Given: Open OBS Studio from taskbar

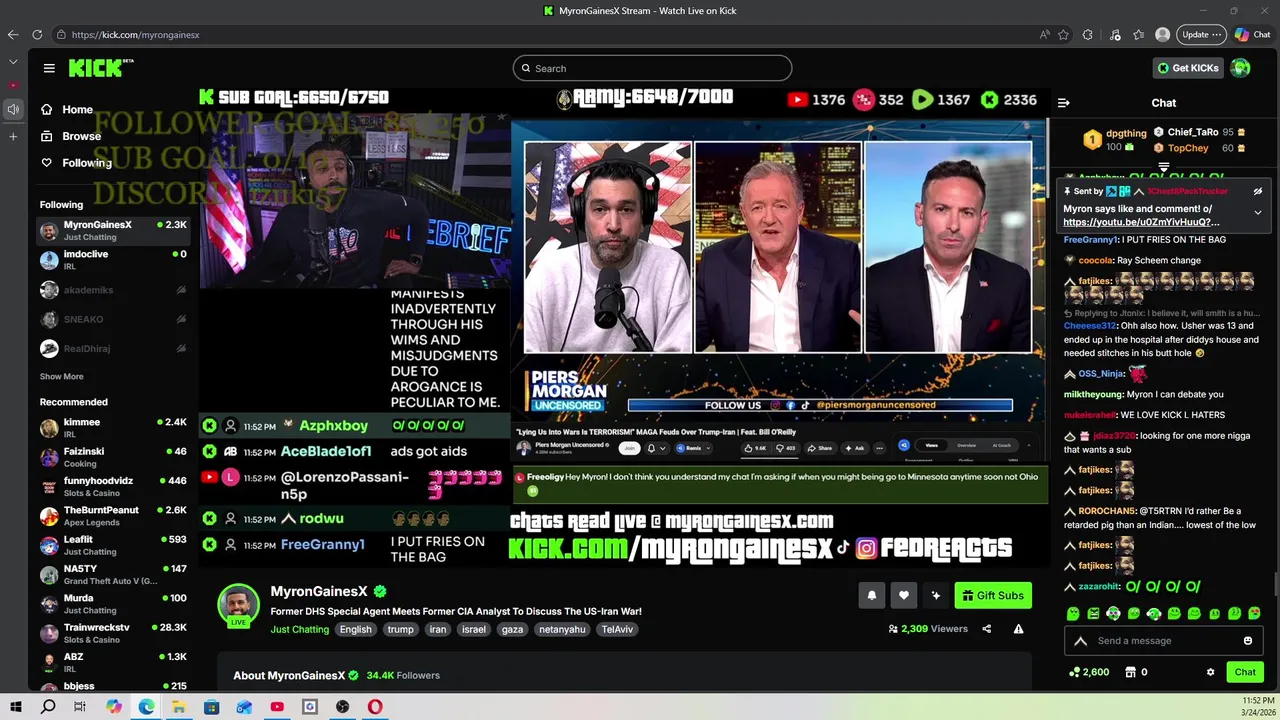Looking at the screenshot, I should [343, 707].
